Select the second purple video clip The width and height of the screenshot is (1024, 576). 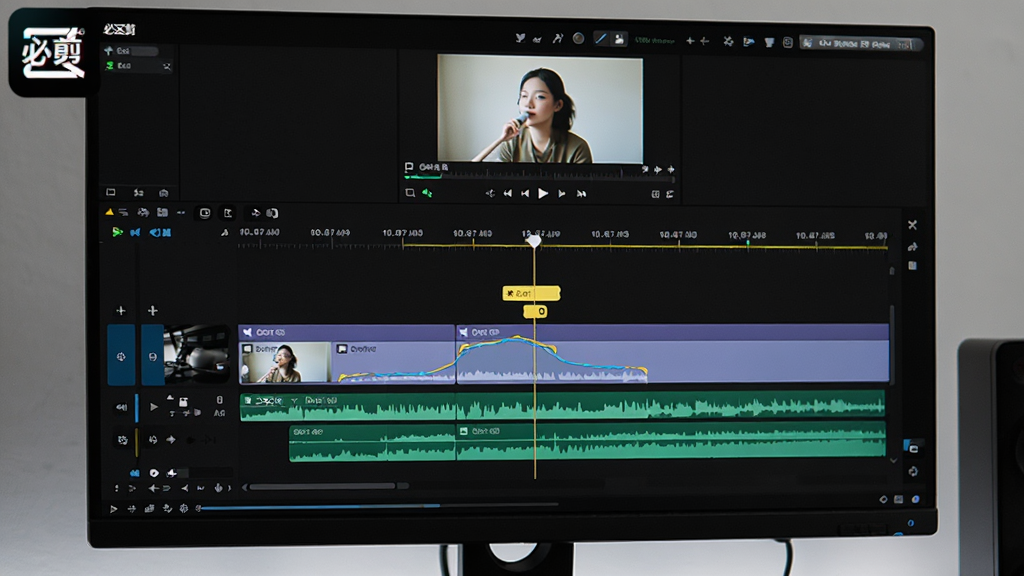click(x=672, y=353)
